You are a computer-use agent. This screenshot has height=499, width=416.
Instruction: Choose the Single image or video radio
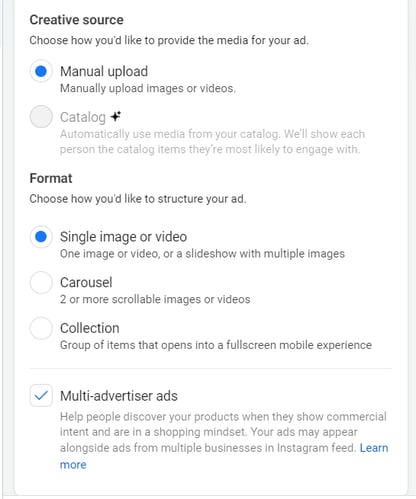tap(41, 237)
